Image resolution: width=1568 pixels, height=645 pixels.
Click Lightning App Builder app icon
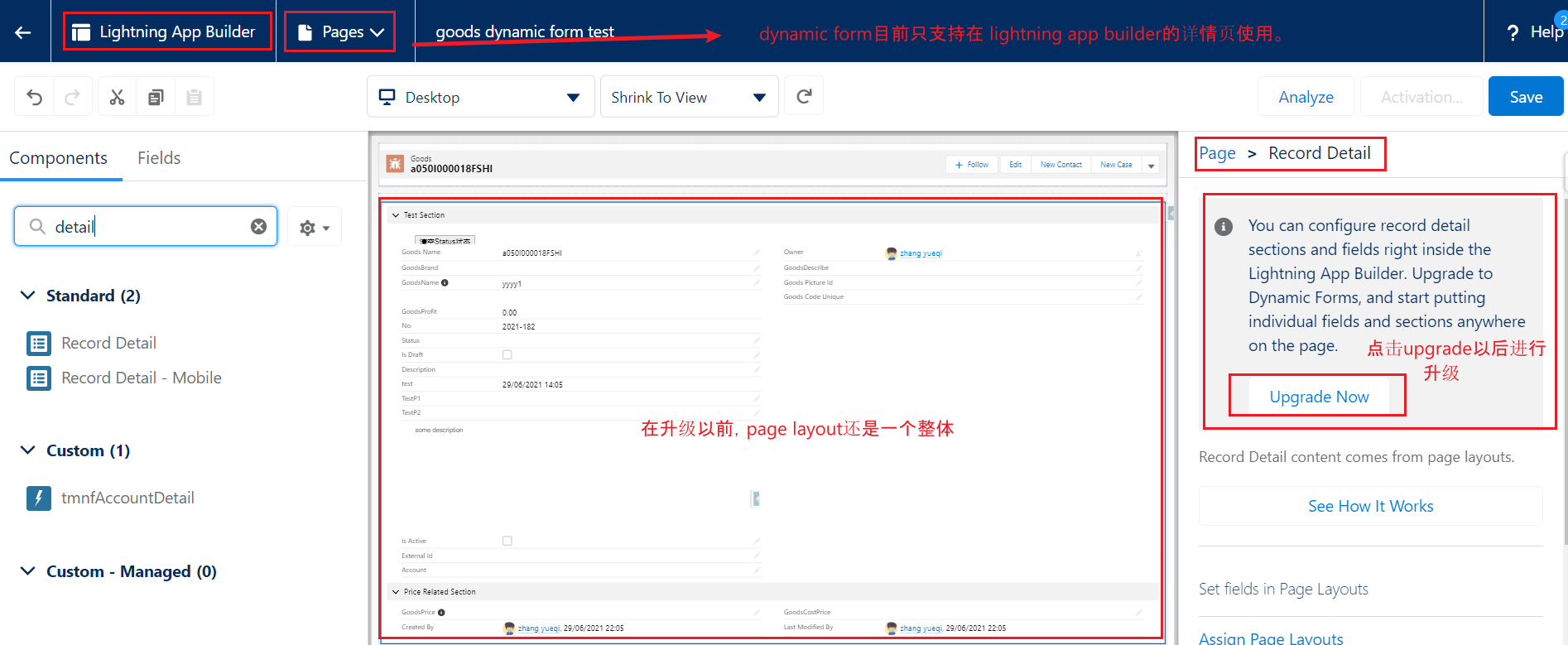(81, 32)
